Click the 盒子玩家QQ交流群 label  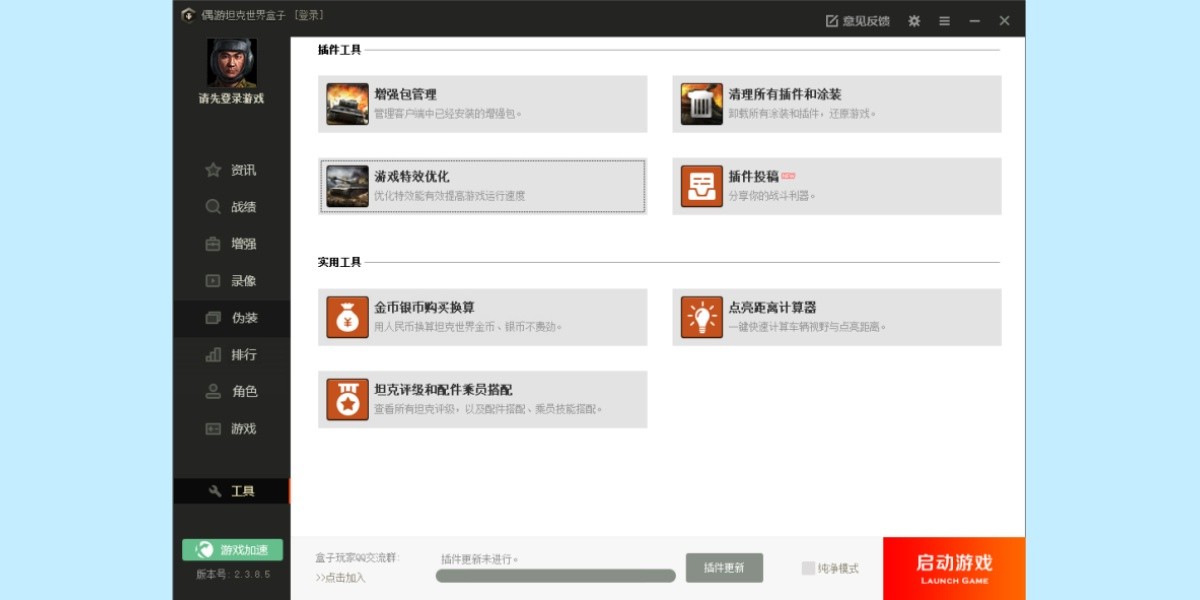(x=357, y=557)
